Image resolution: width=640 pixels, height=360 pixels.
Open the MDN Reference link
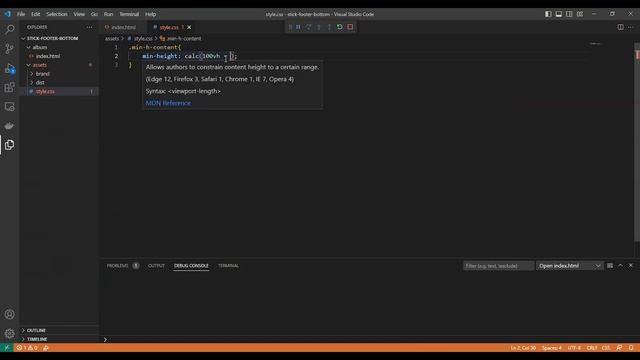tap(168, 103)
